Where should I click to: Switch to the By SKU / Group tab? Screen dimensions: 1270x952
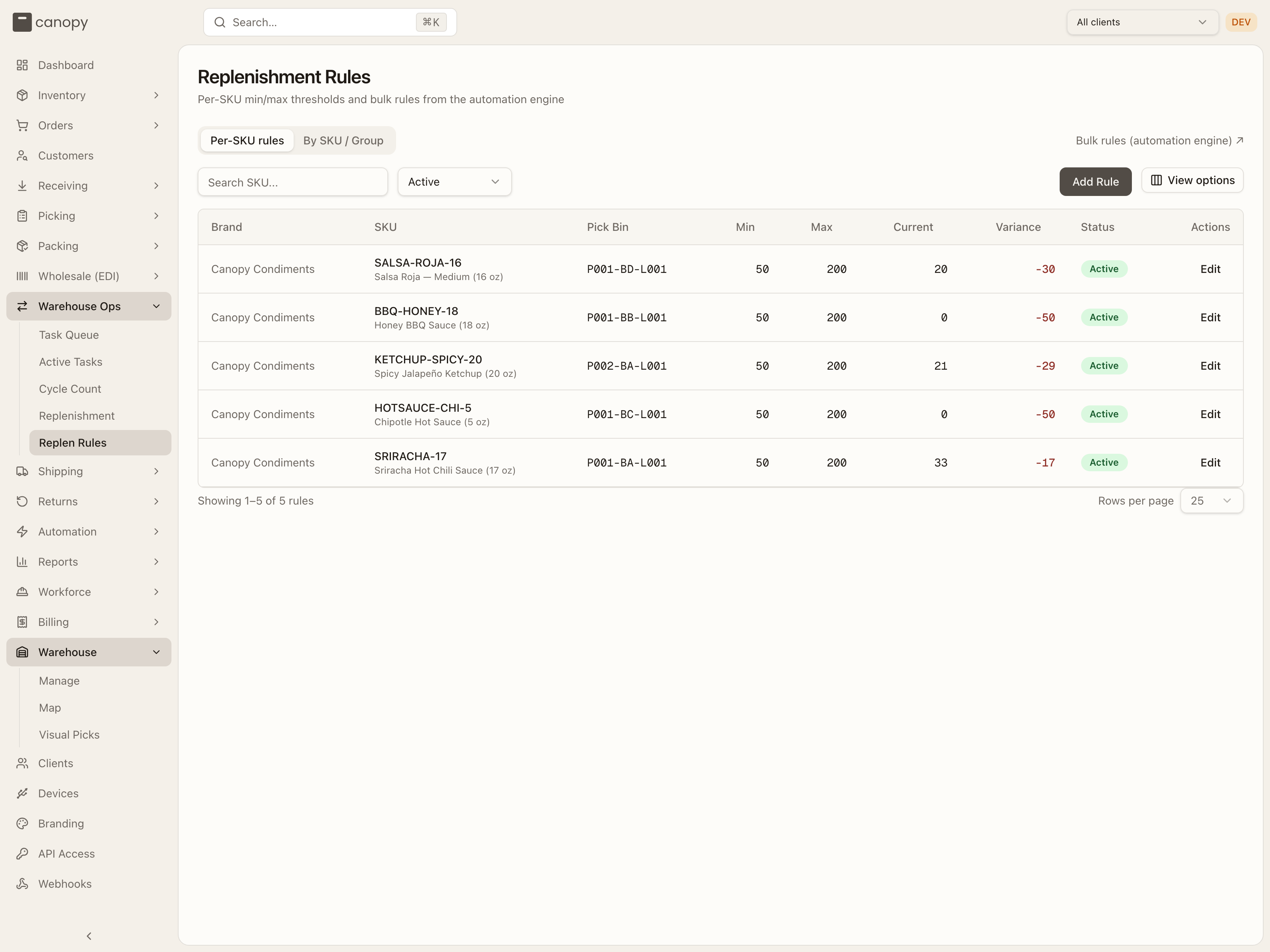(343, 140)
